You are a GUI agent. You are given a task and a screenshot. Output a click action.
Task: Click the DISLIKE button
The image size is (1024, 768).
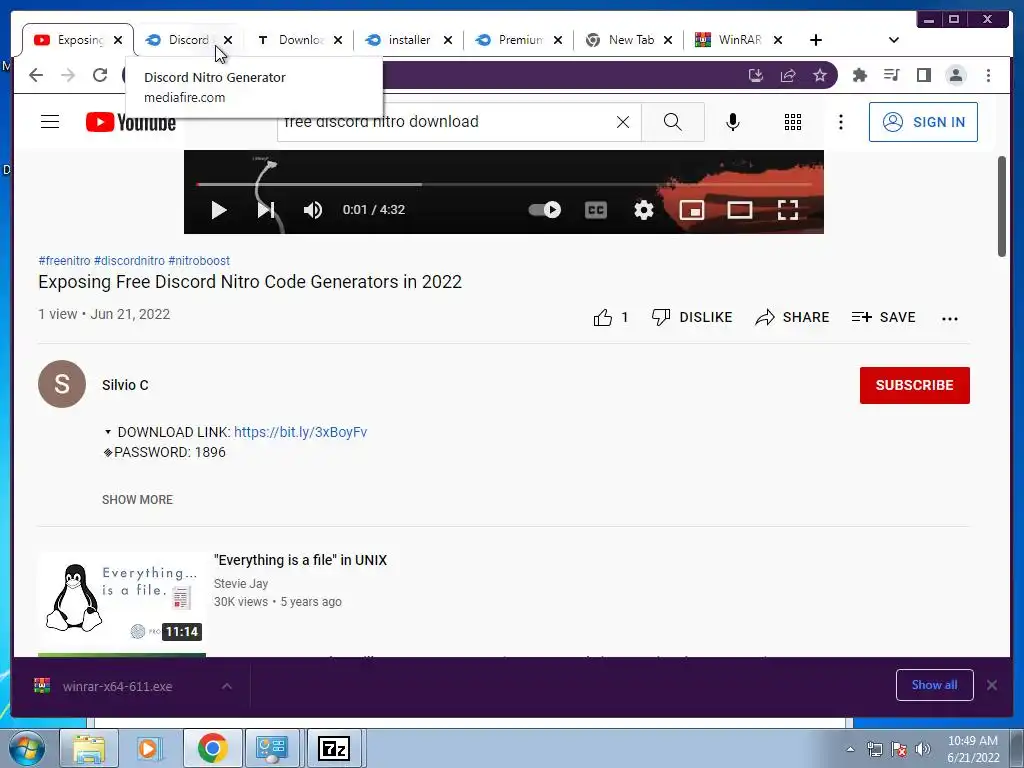point(692,317)
